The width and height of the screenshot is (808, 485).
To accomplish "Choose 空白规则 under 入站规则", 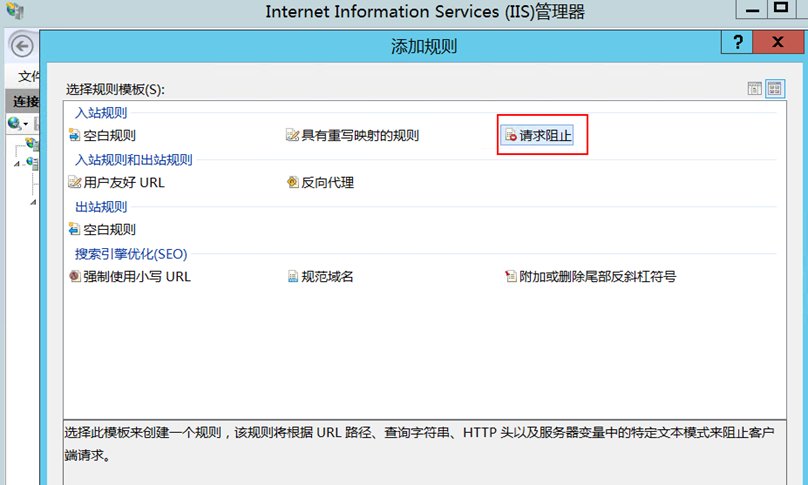I will (109, 136).
